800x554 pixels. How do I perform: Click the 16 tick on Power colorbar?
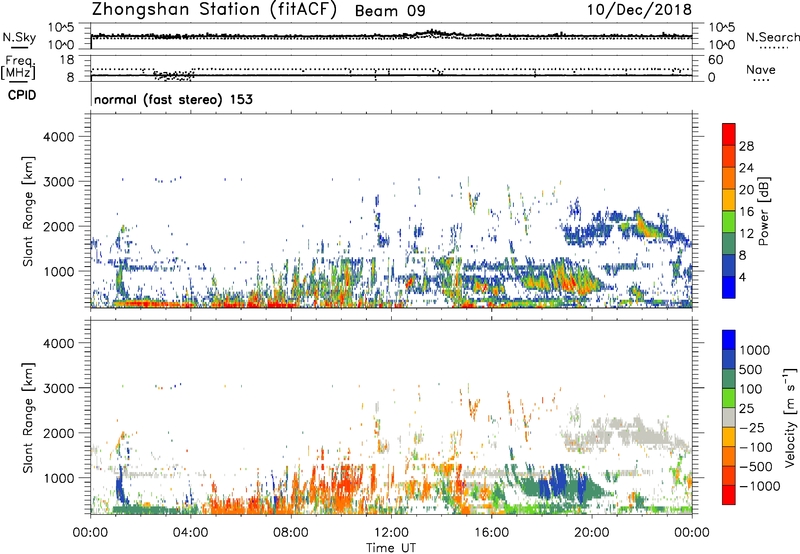pos(746,212)
